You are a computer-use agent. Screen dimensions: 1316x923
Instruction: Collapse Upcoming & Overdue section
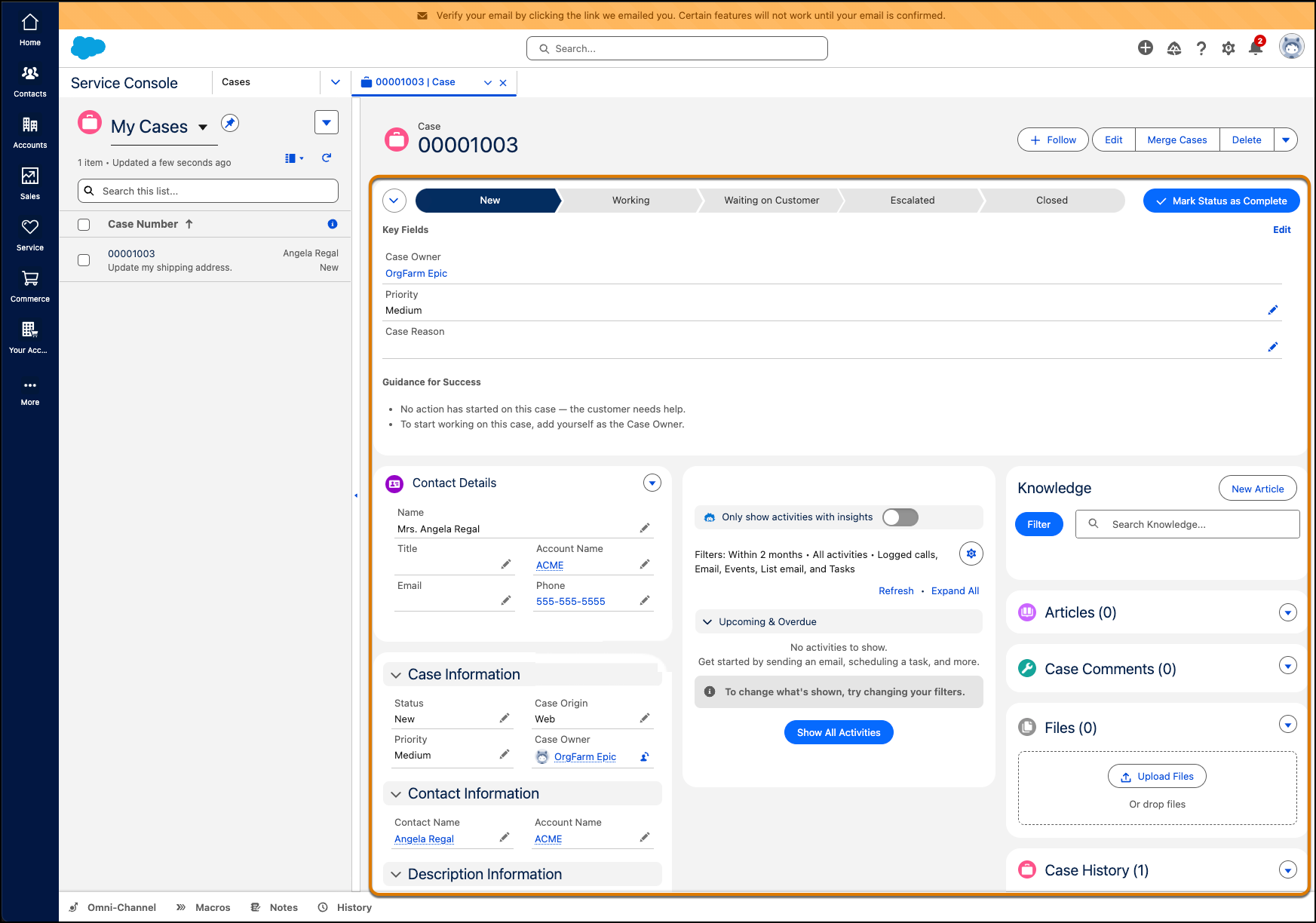(x=707, y=622)
